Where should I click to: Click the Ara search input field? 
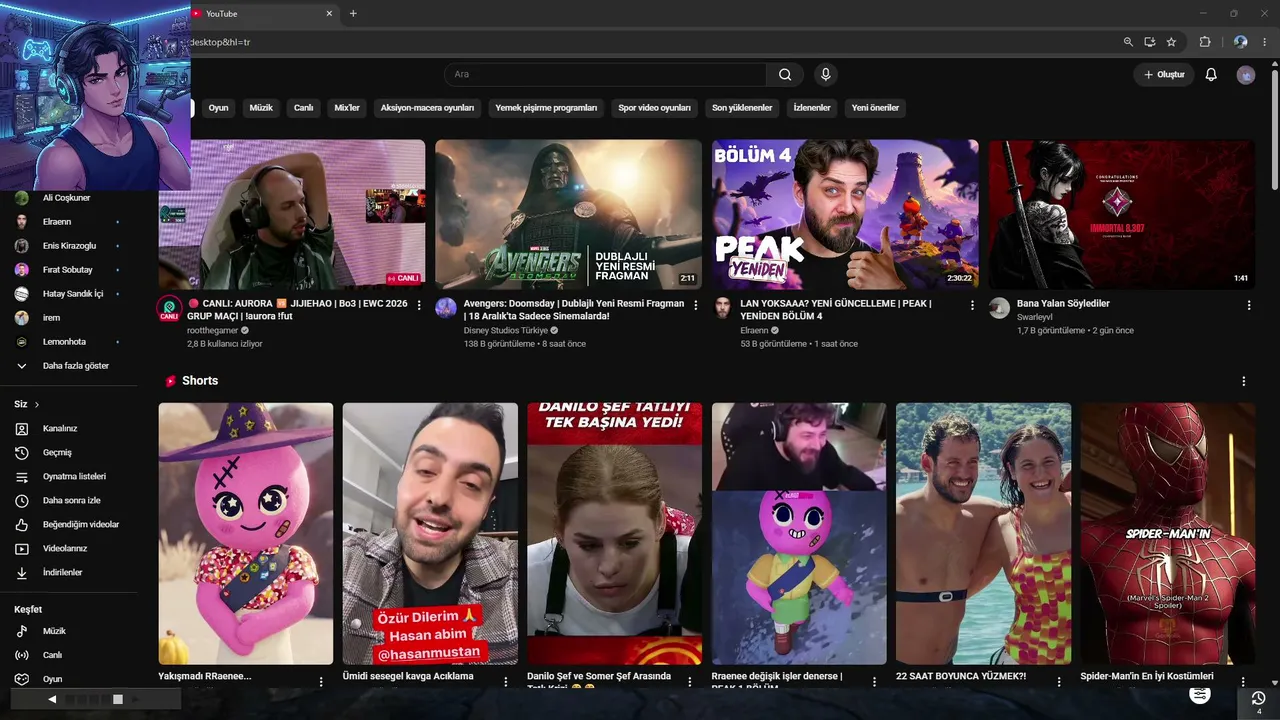(605, 74)
